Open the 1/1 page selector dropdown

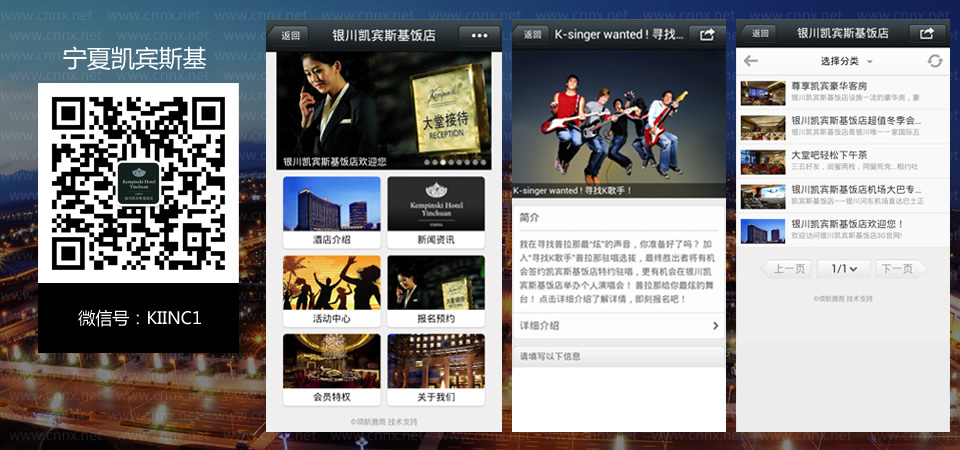click(843, 269)
